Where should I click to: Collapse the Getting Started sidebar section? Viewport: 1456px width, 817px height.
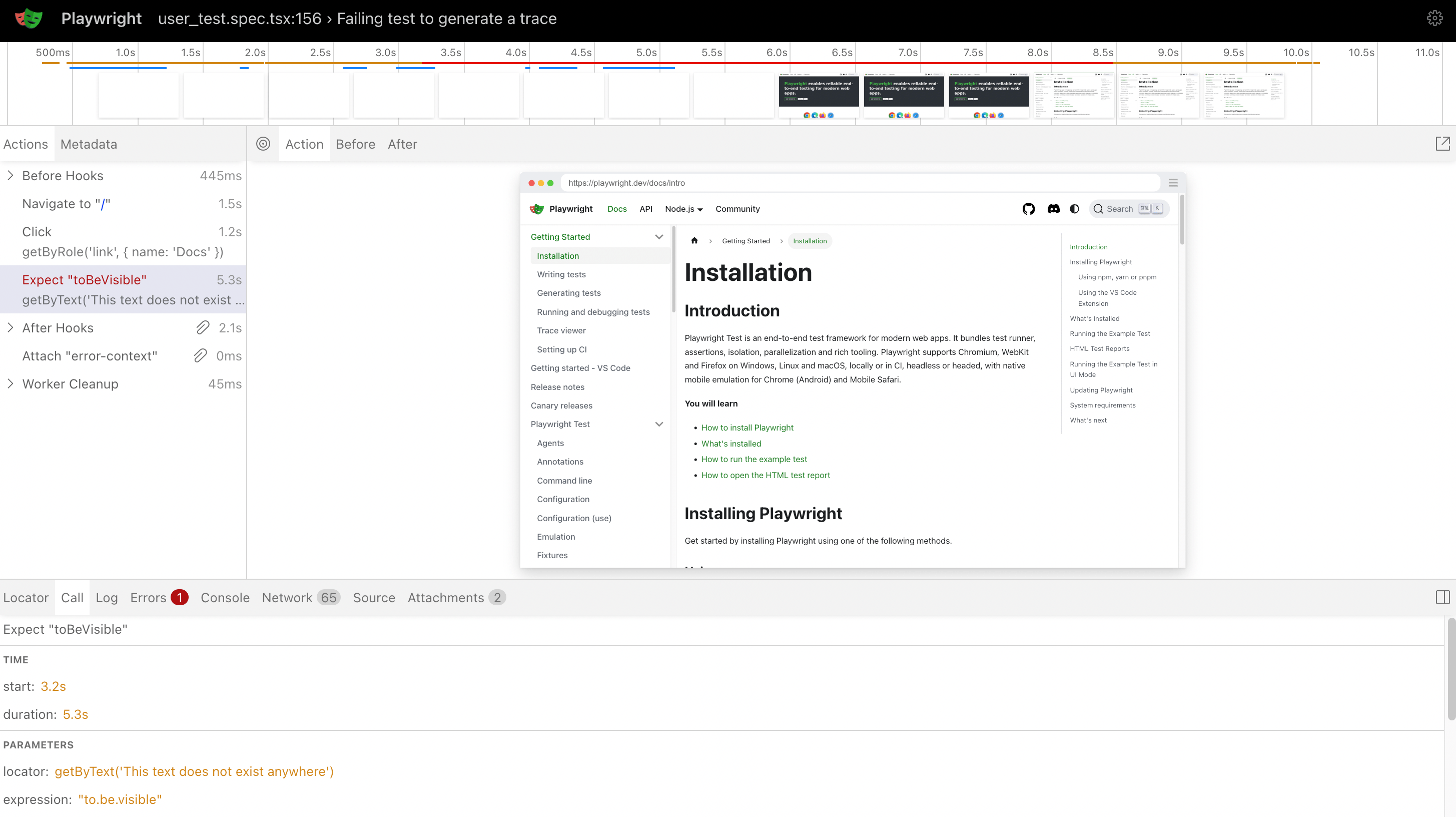[658, 237]
